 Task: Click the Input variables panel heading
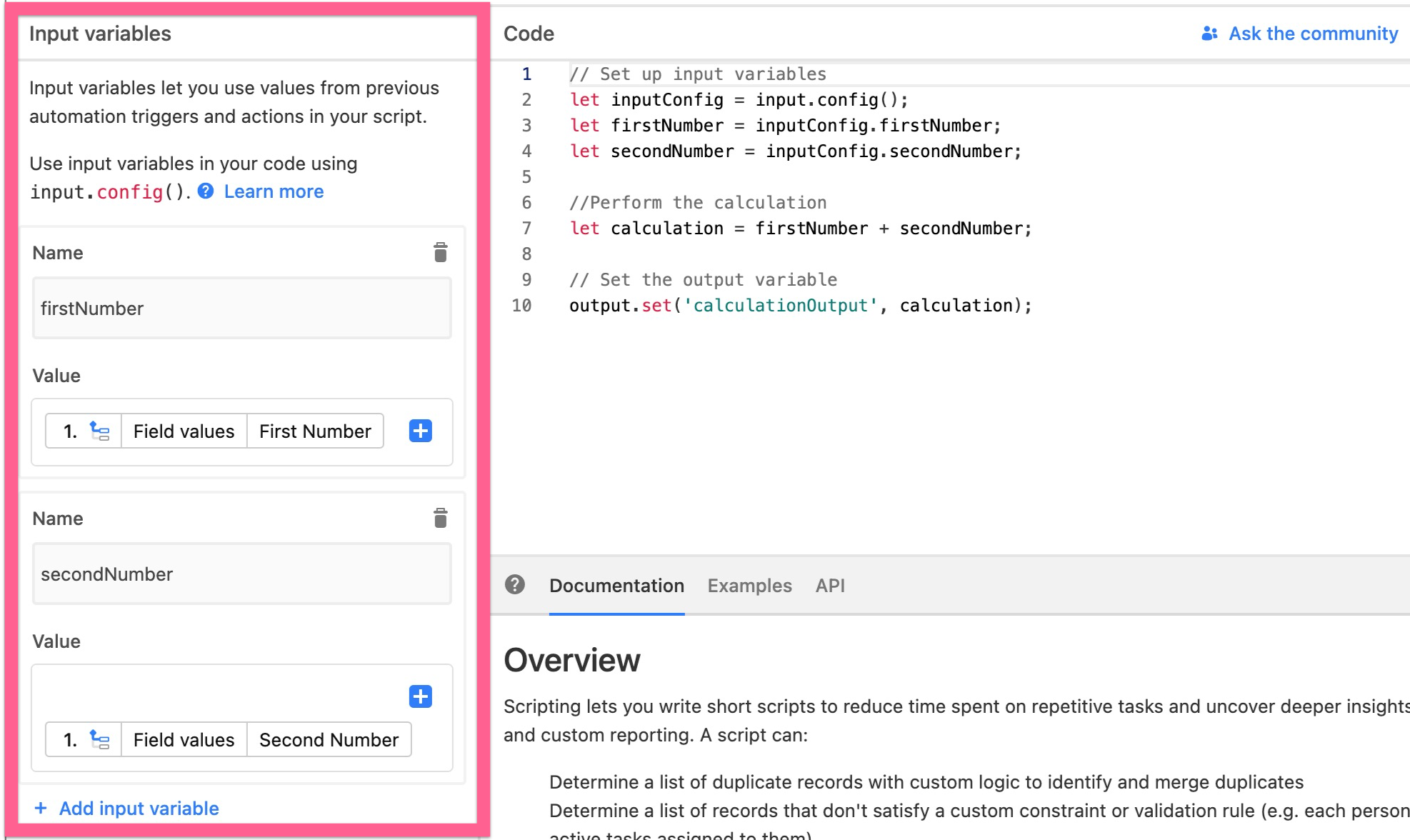point(100,34)
